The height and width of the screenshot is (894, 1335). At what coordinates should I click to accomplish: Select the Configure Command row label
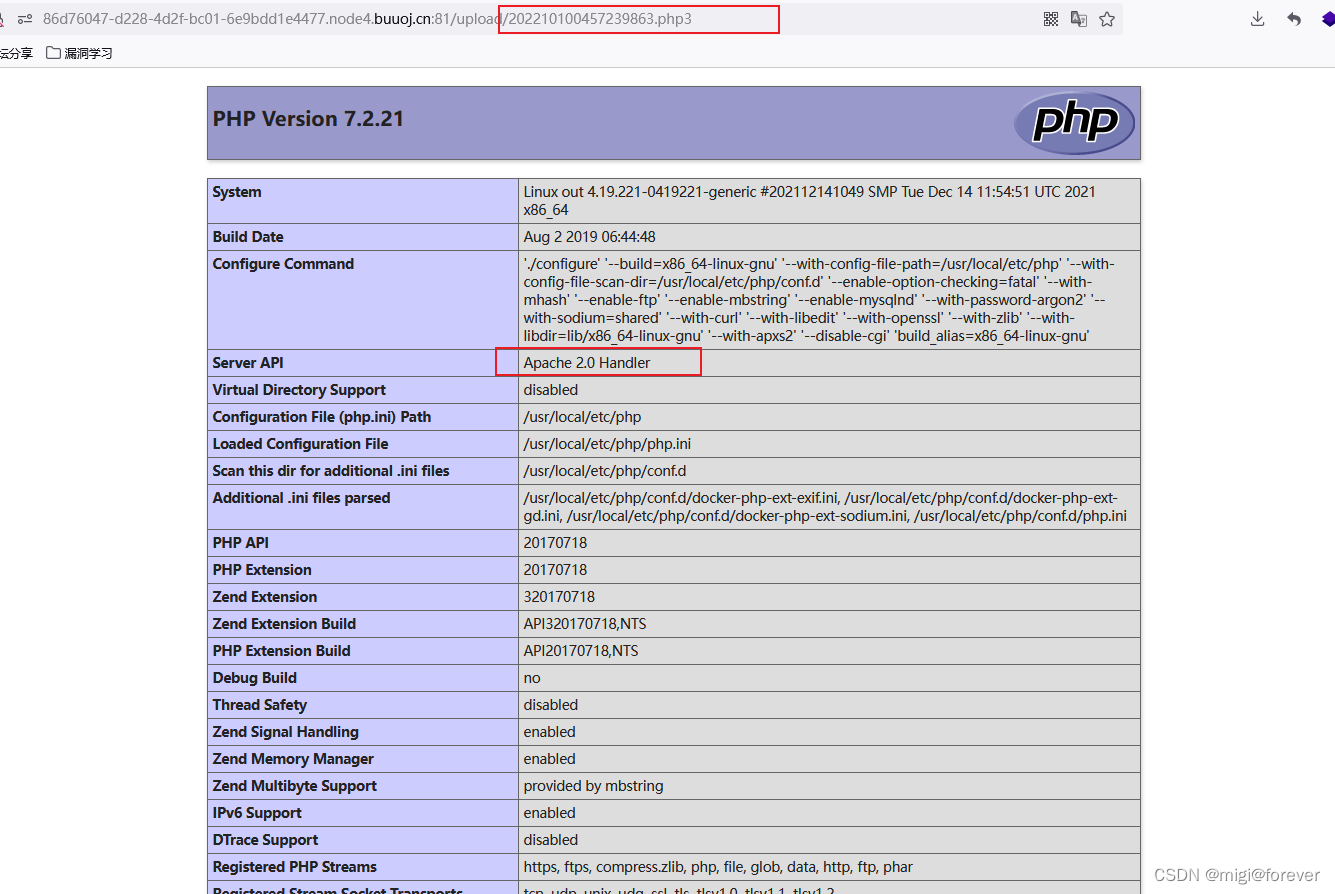click(x=283, y=264)
